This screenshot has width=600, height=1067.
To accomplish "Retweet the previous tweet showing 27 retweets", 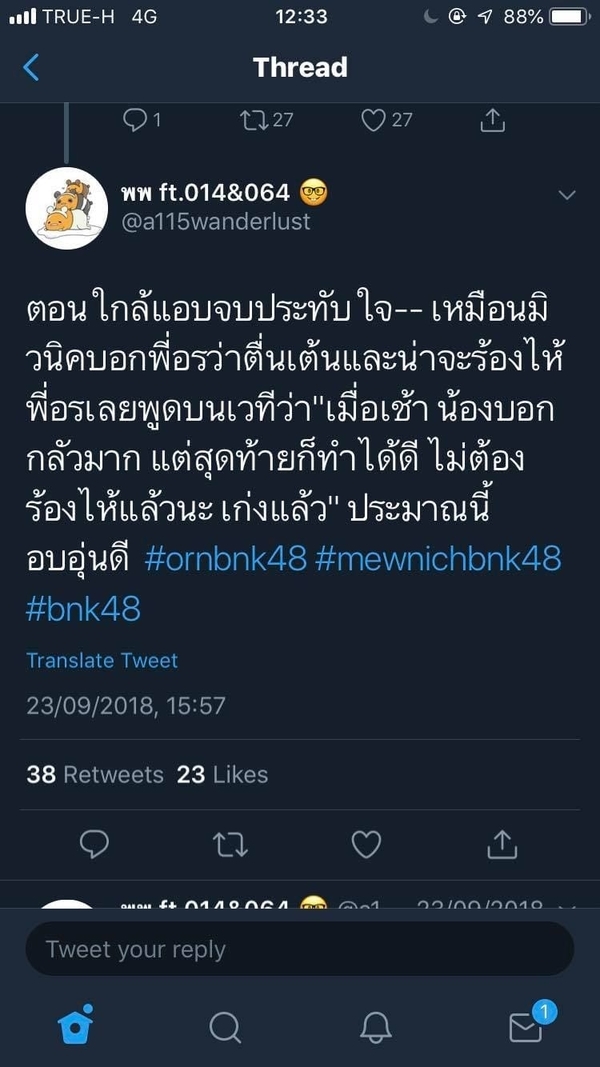I will tap(266, 120).
